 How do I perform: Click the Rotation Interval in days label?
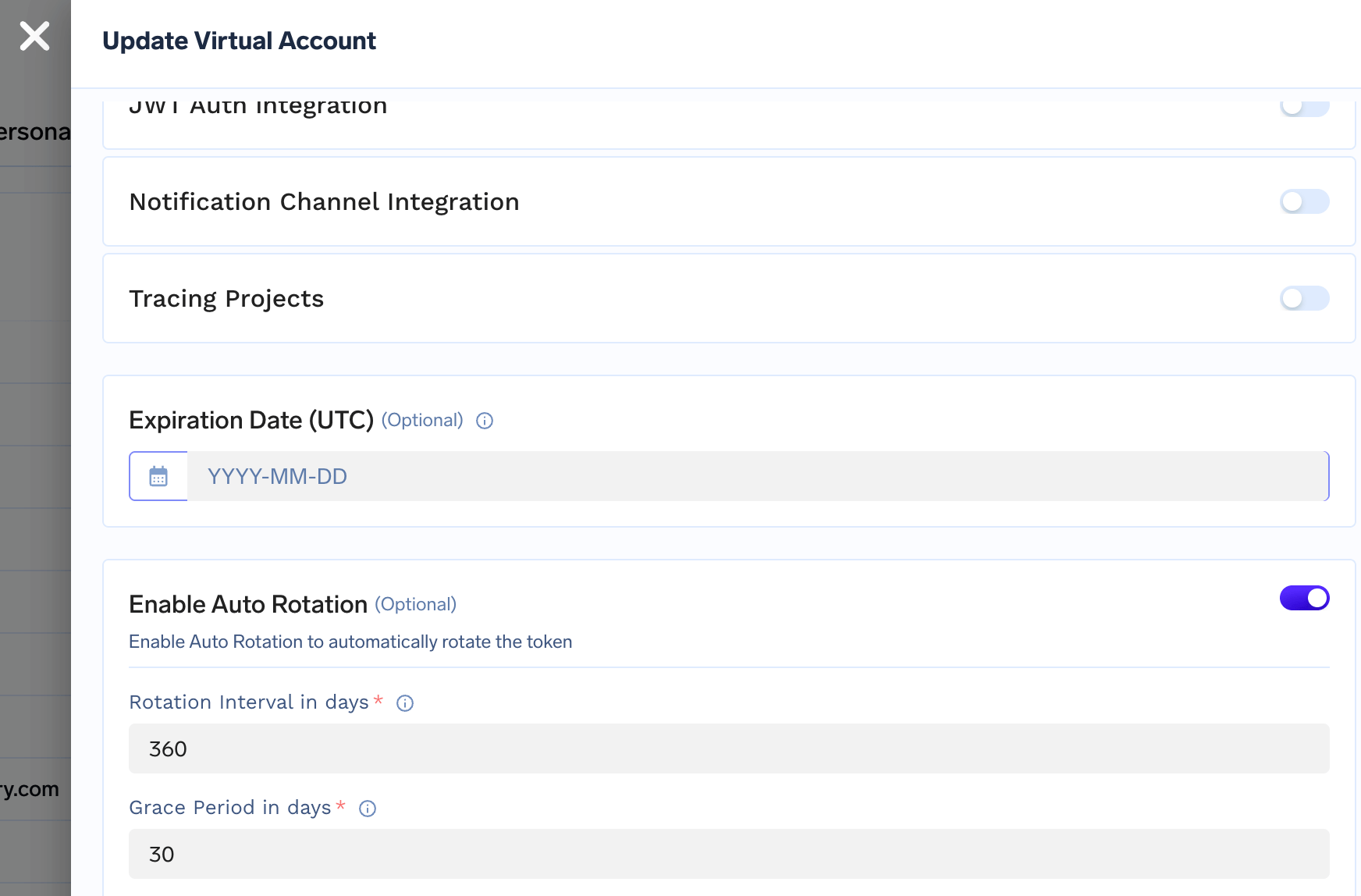[x=248, y=702]
